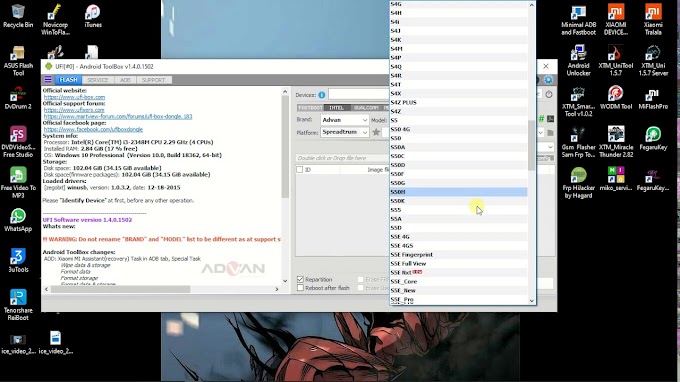Viewport: 680px width, 382px height.
Task: Open the hamburger menu in Android ToolBox
Action: [48, 80]
